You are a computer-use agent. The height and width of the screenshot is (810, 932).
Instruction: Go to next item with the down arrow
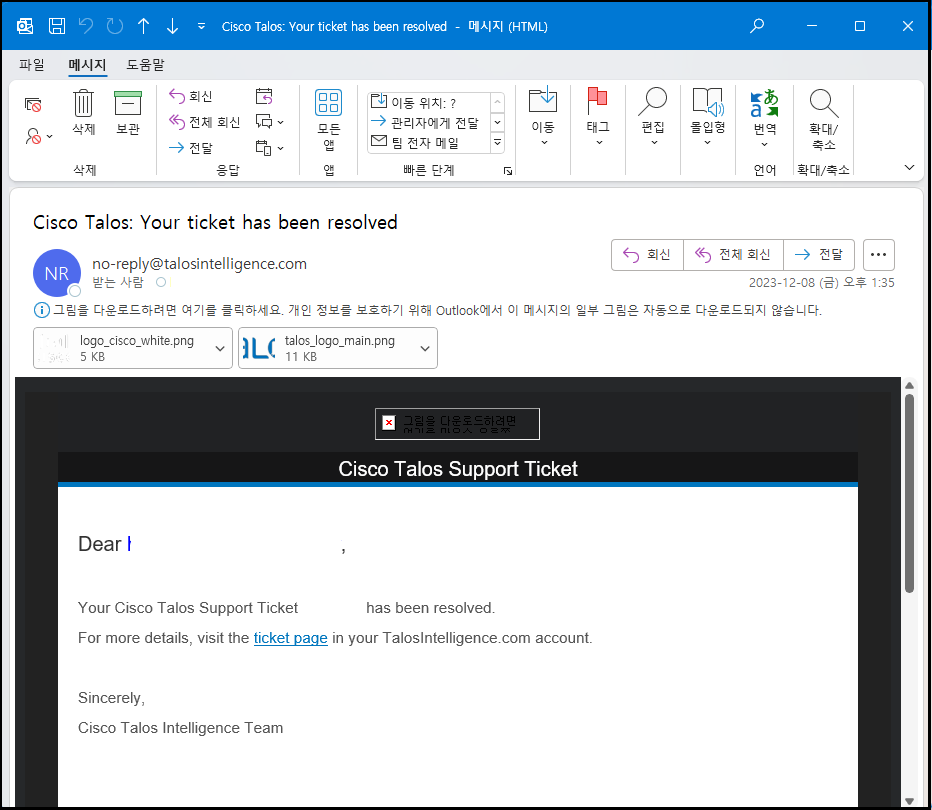coord(172,26)
